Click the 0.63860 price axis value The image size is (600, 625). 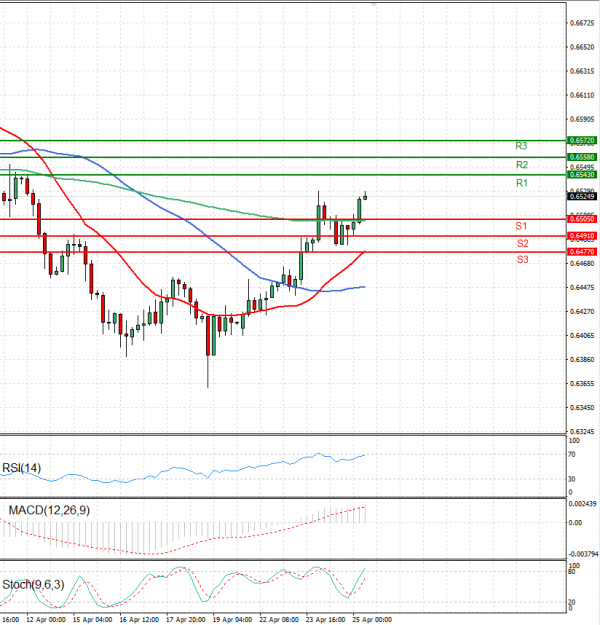point(582,360)
